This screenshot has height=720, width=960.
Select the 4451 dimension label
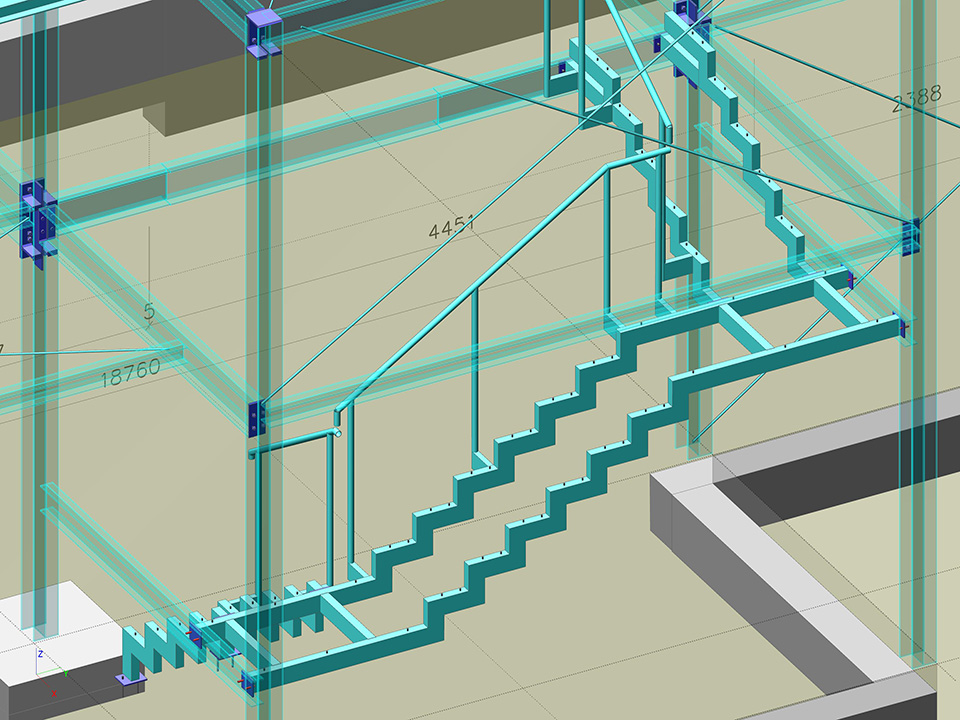[x=451, y=228]
